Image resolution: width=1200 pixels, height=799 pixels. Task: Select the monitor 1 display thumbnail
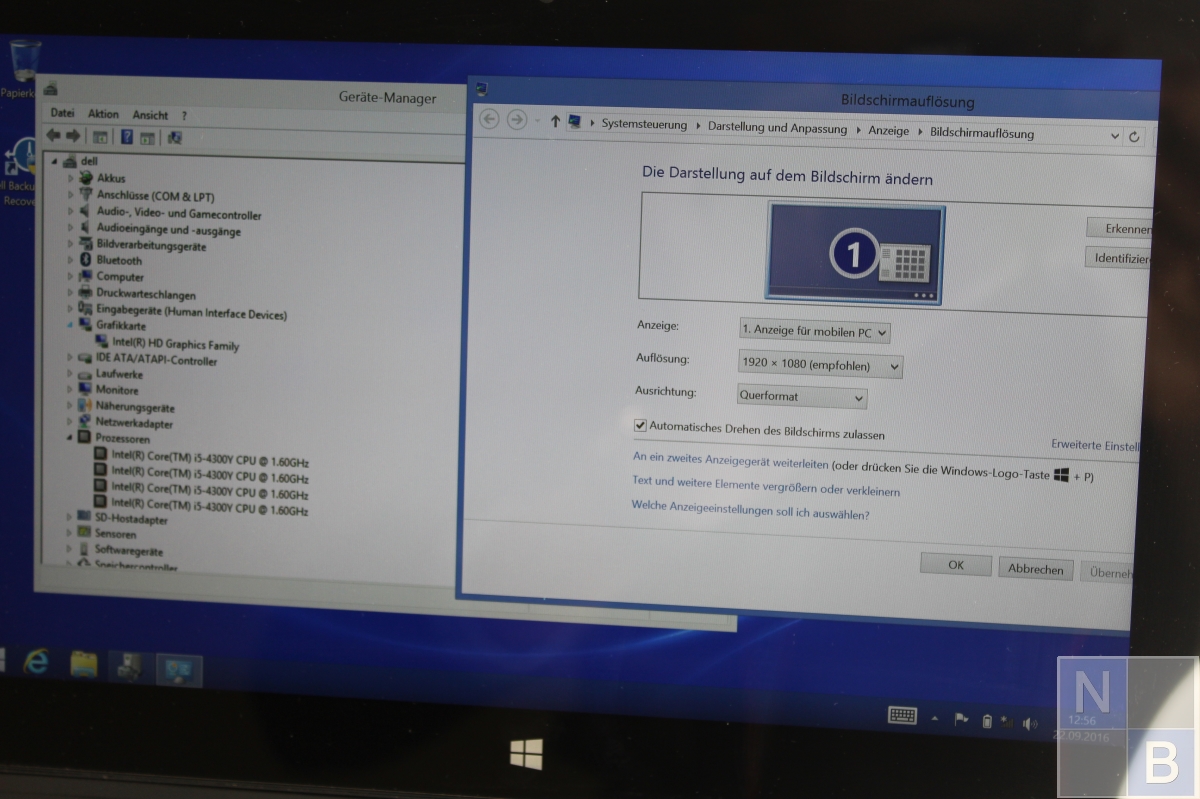point(855,252)
